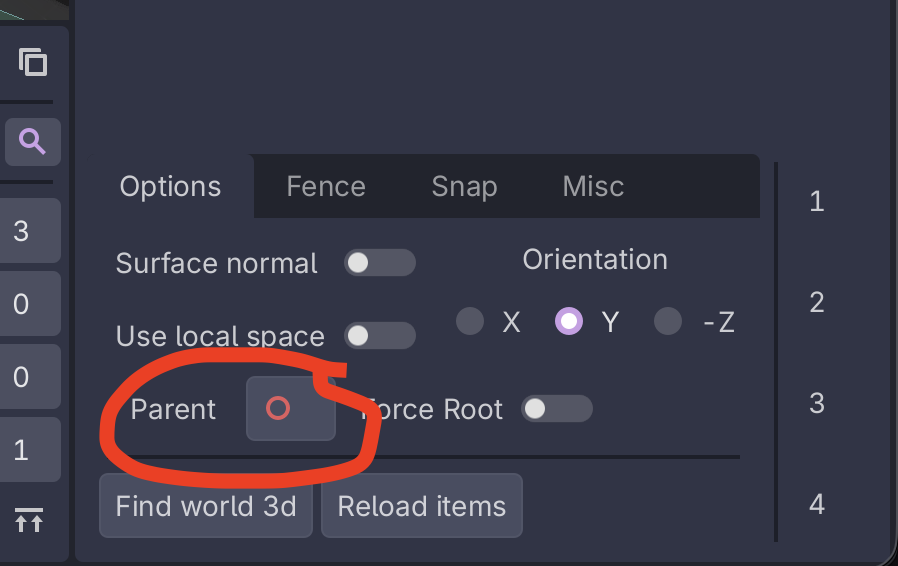Switch to the Options tab
898x566 pixels.
(170, 187)
